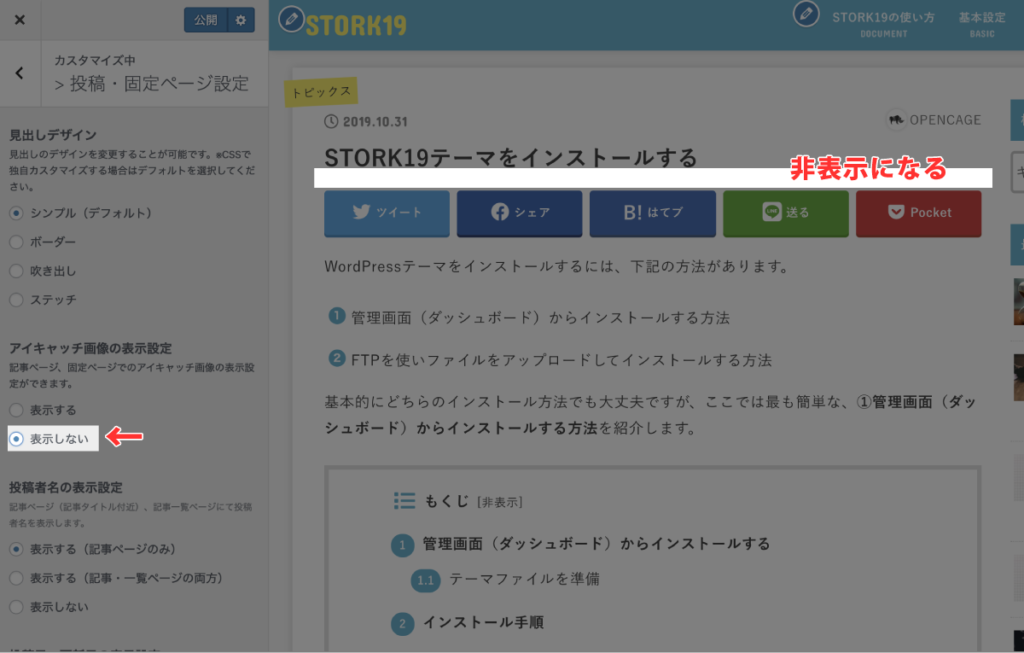Share on Twitter with ツイート button
Screen dimensions: 1024x653
tap(387, 213)
